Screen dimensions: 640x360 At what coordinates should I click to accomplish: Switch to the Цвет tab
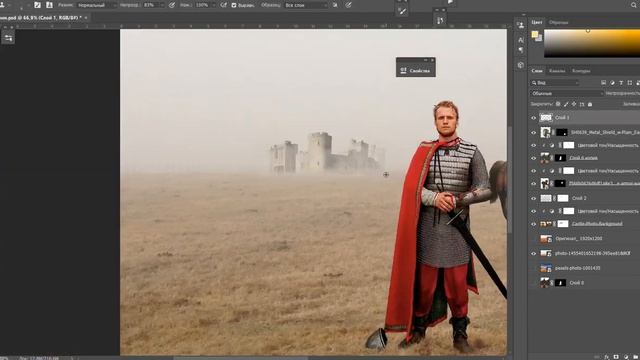537,22
